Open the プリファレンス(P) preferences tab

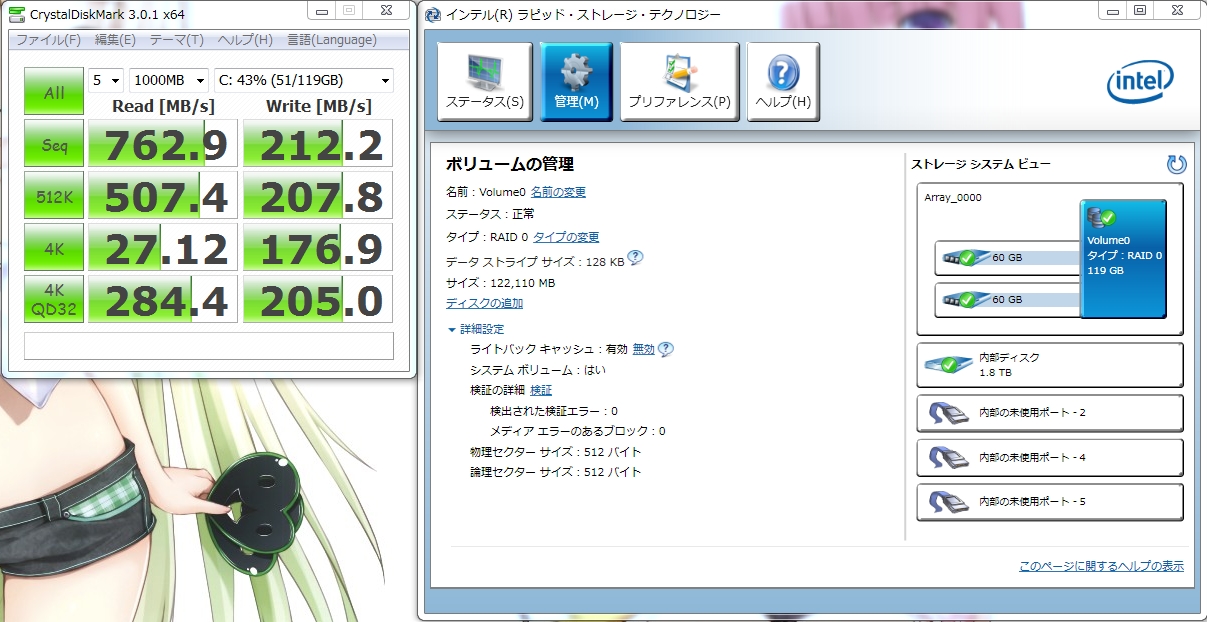point(679,82)
